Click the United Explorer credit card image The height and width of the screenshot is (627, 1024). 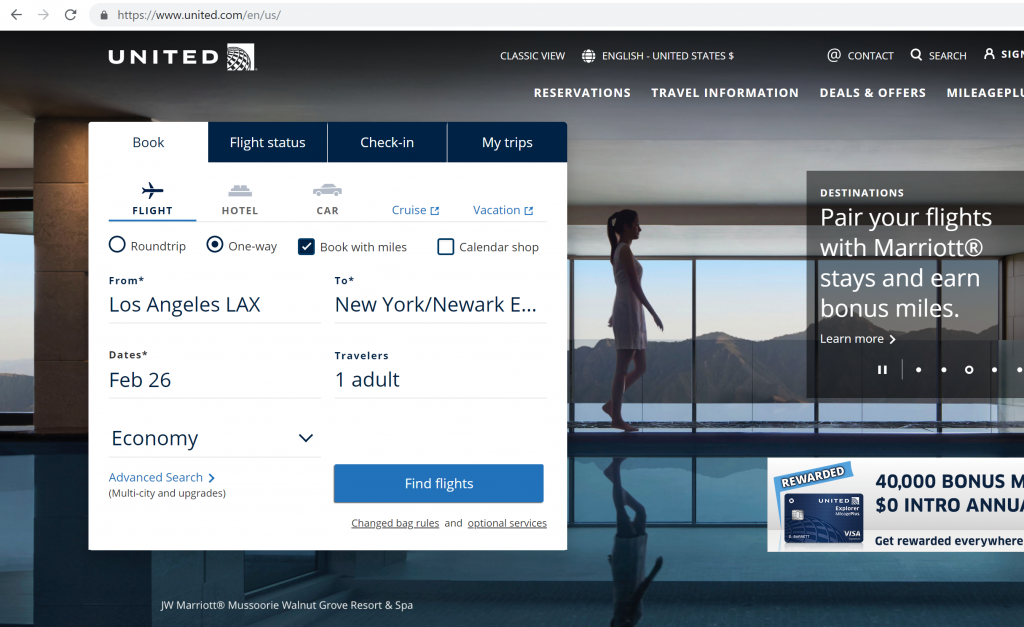coord(822,519)
